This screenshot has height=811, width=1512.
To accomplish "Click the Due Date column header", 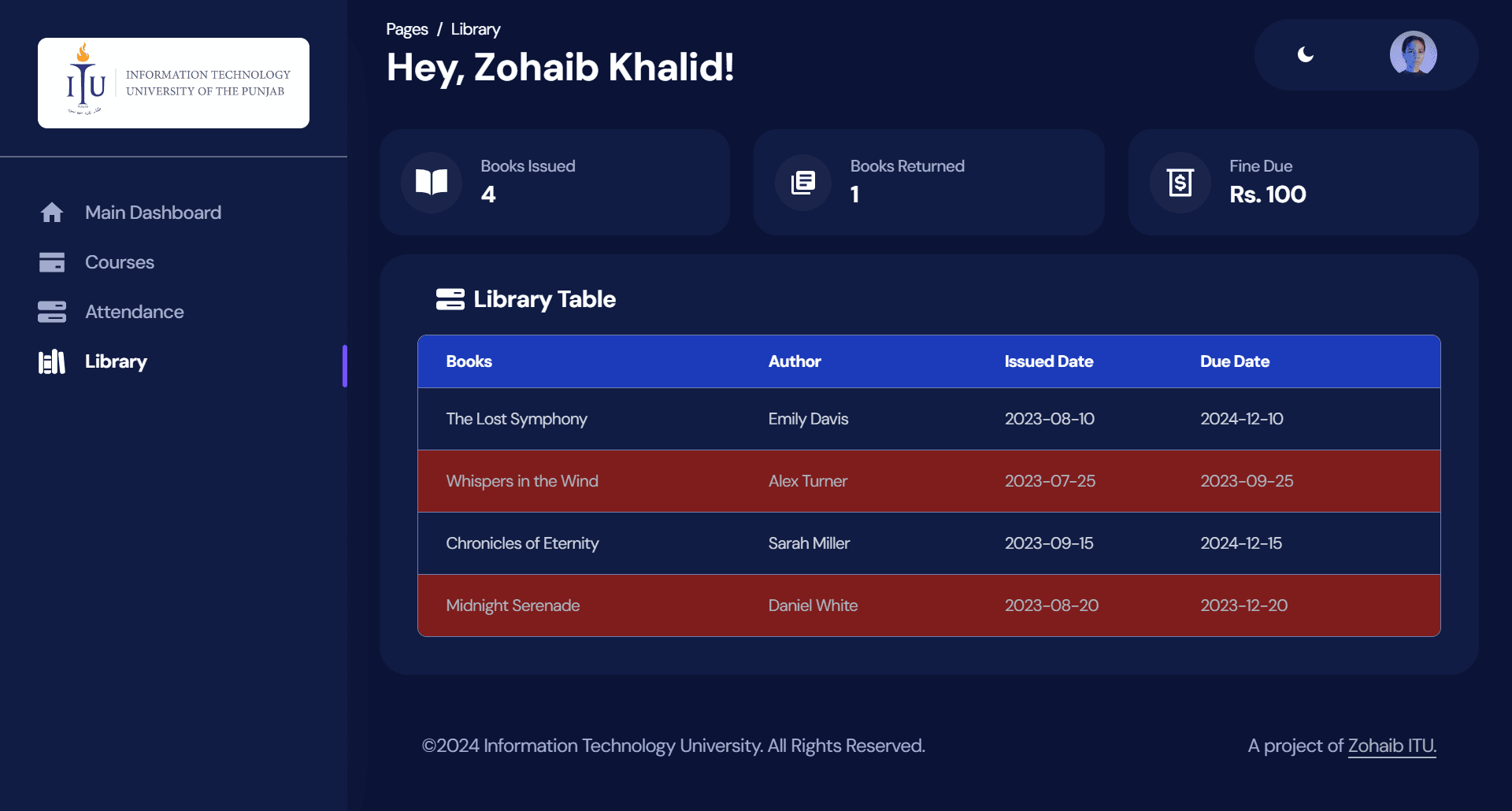I will pos(1235,361).
